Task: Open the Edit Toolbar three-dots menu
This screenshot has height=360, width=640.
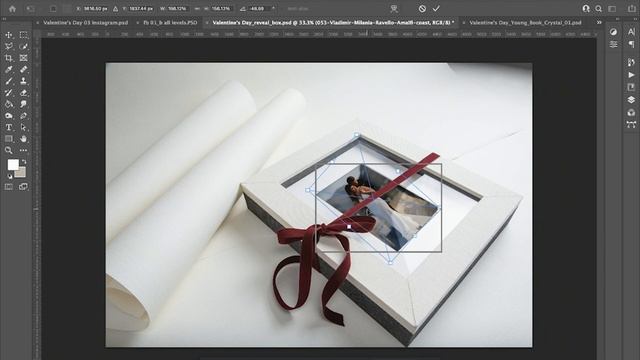Action: click(x=24, y=150)
